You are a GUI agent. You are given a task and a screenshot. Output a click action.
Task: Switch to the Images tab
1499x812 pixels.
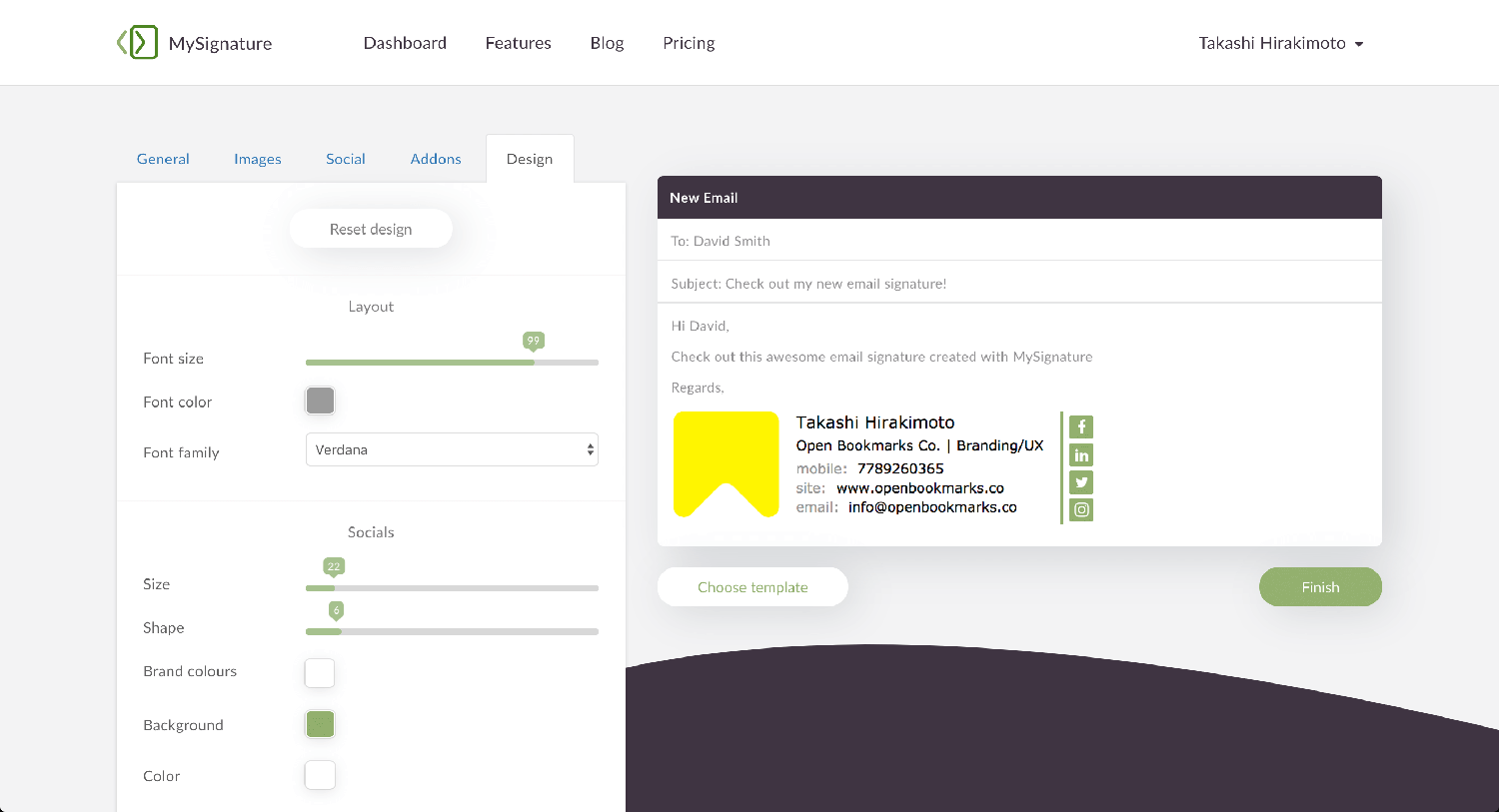tap(258, 159)
